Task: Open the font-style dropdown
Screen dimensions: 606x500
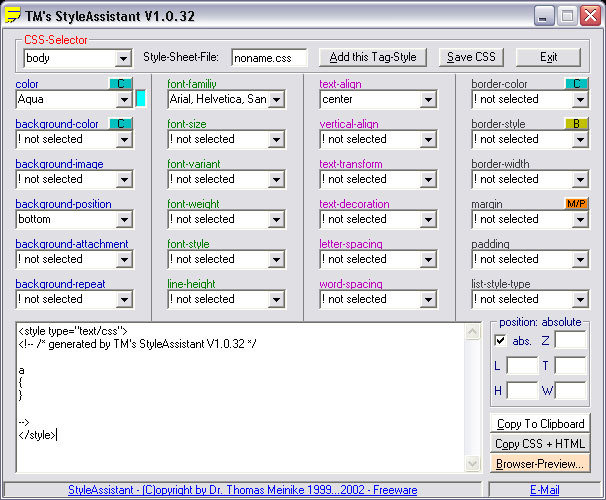Action: pyautogui.click(x=276, y=259)
